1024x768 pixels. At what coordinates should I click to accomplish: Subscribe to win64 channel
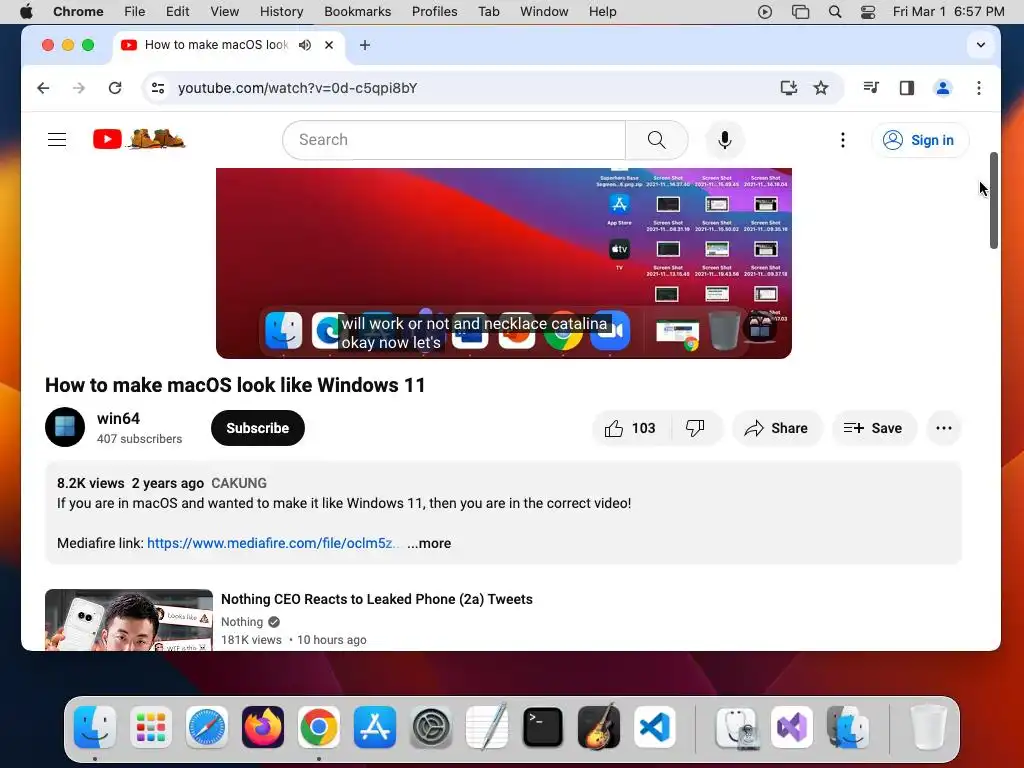point(258,428)
